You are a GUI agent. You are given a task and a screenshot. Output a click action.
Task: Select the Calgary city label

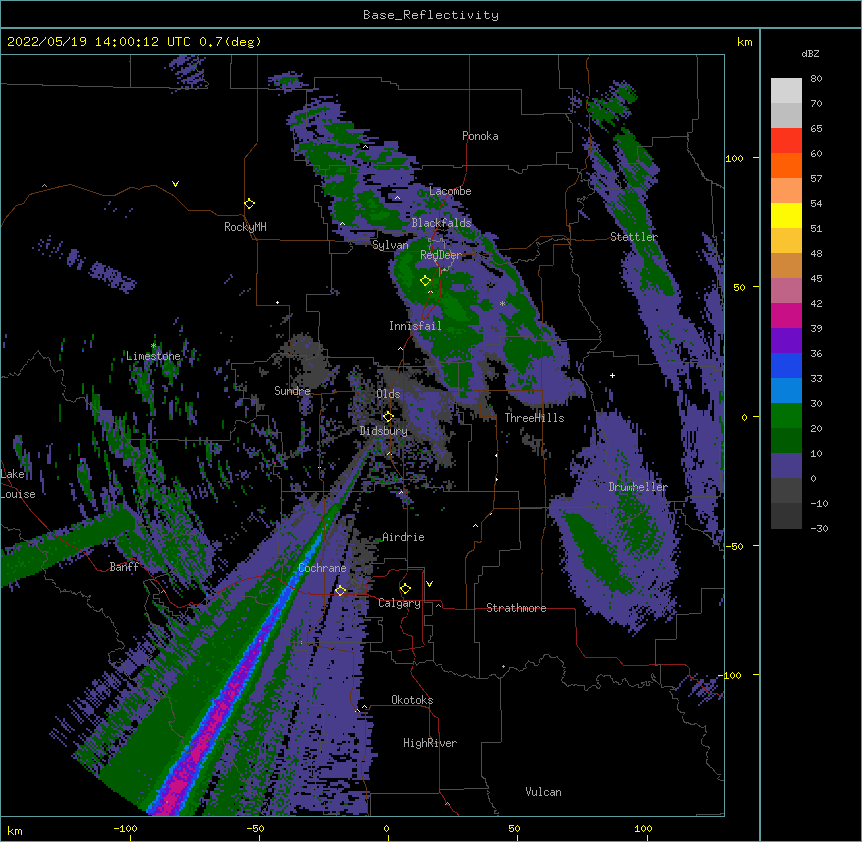coord(399,603)
